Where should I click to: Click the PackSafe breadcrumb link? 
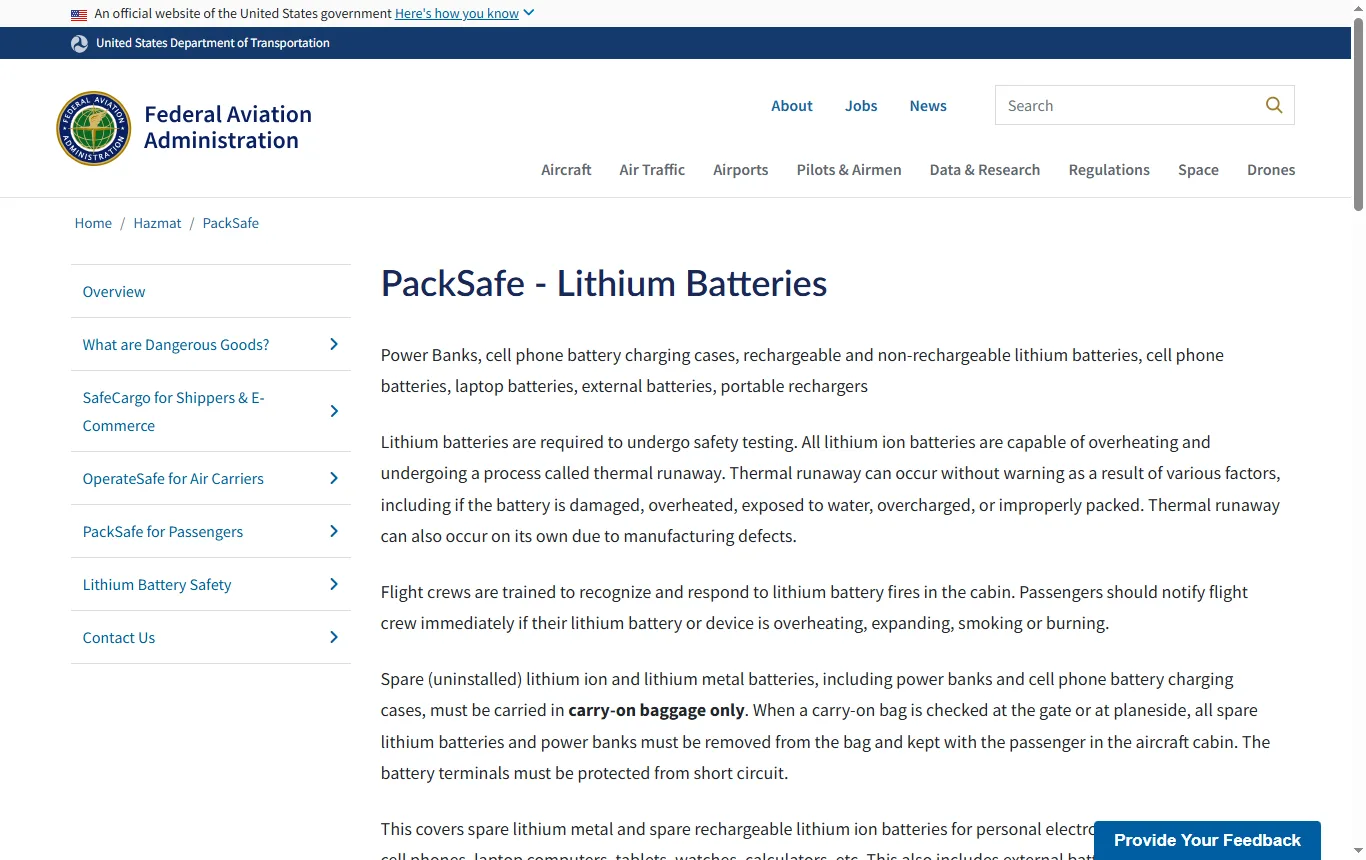(231, 223)
